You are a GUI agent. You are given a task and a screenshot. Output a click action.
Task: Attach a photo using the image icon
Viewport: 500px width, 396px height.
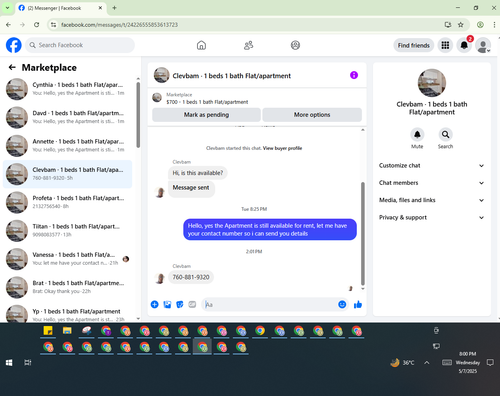click(x=167, y=304)
